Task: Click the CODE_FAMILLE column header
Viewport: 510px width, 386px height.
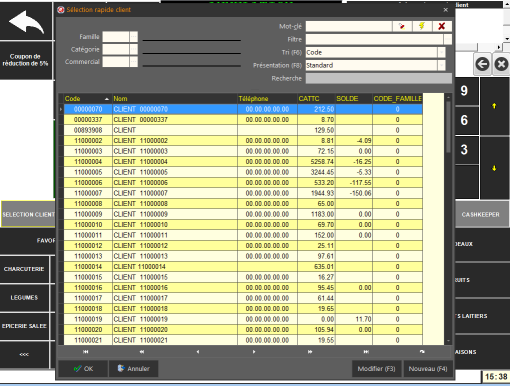Action: click(397, 99)
